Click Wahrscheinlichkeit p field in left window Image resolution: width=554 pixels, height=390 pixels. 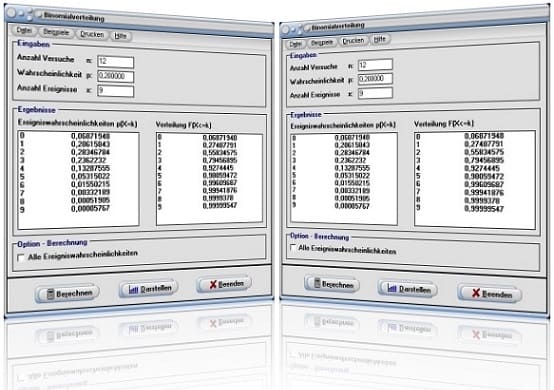(x=116, y=76)
